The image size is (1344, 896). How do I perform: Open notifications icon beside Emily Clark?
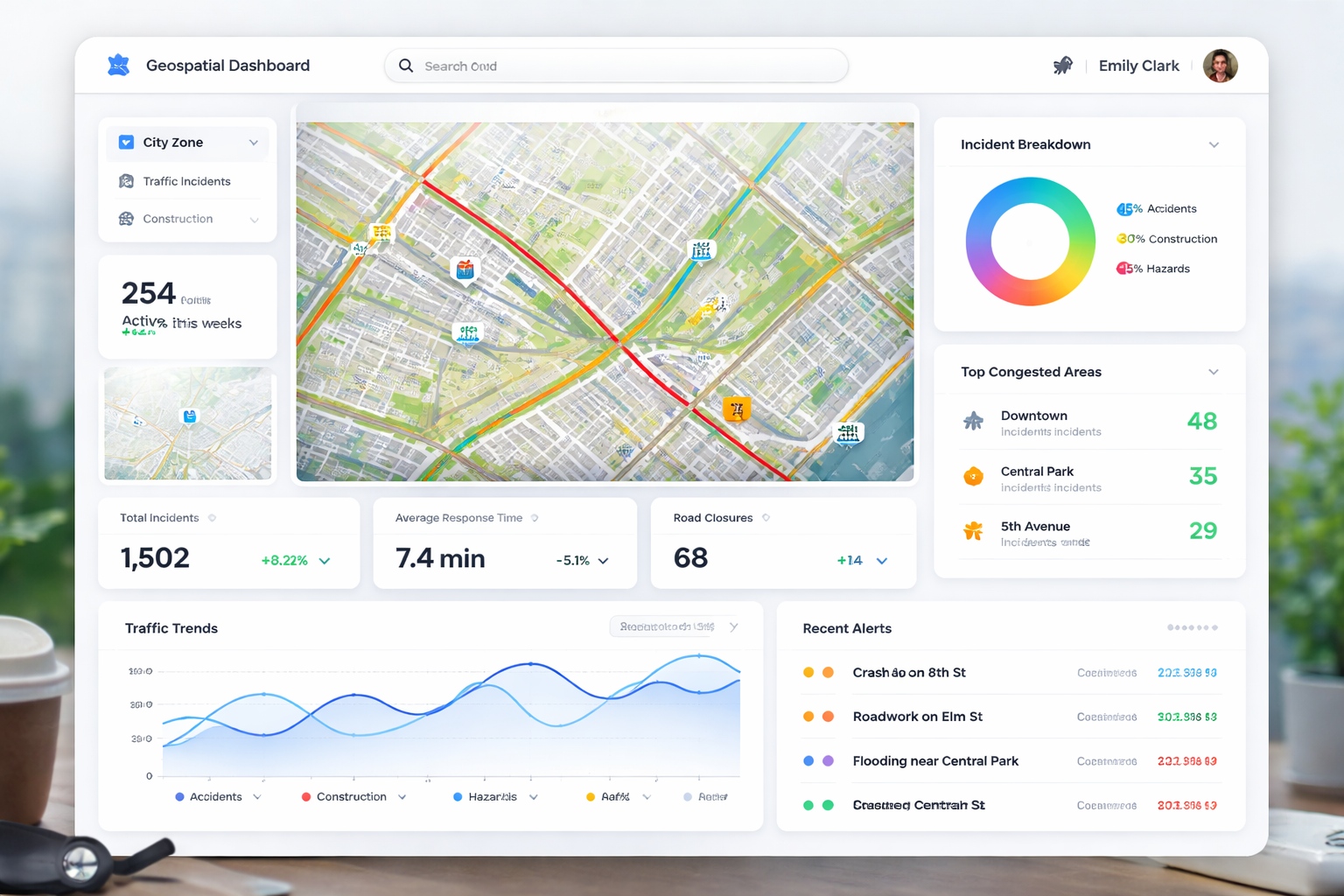click(x=1062, y=66)
